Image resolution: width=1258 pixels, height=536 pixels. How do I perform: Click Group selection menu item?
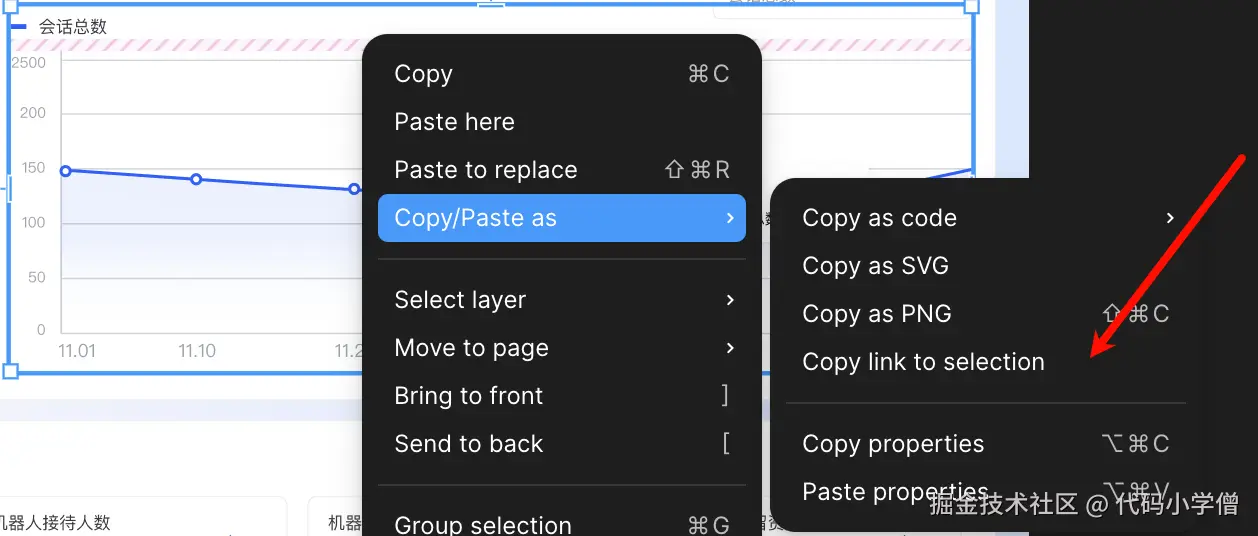click(x=483, y=524)
